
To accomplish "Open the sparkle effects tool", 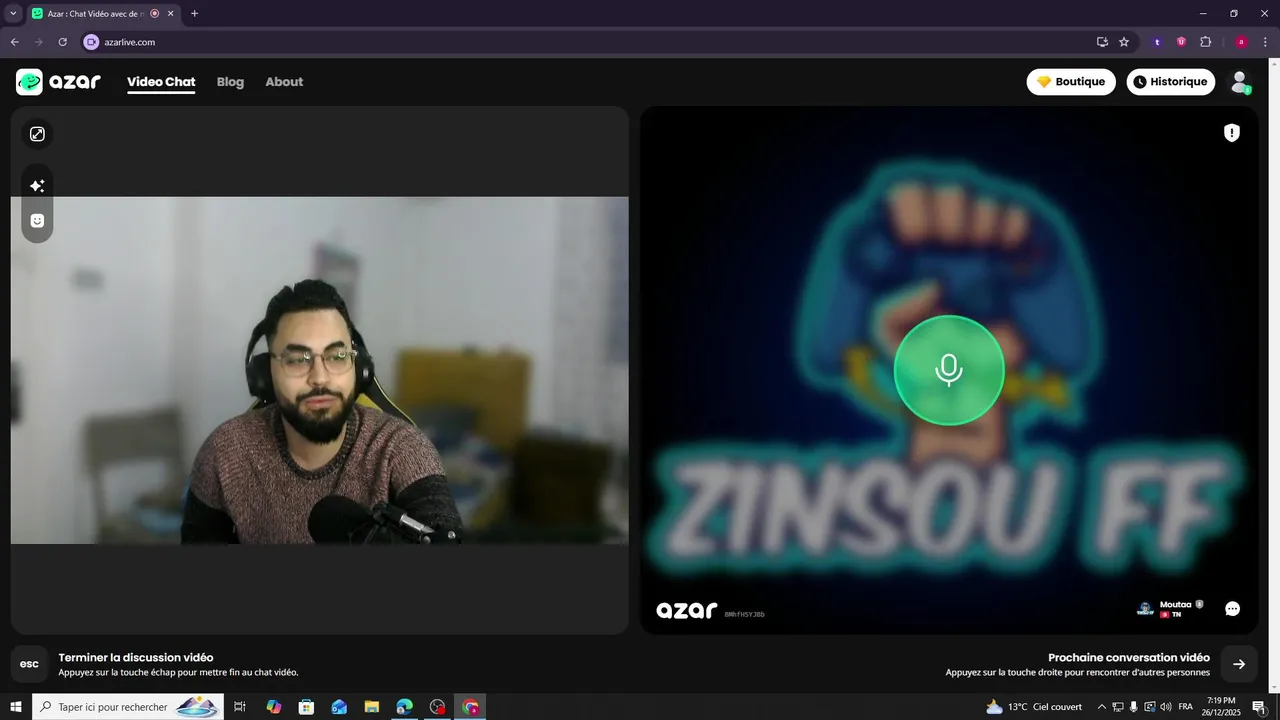I will point(37,186).
